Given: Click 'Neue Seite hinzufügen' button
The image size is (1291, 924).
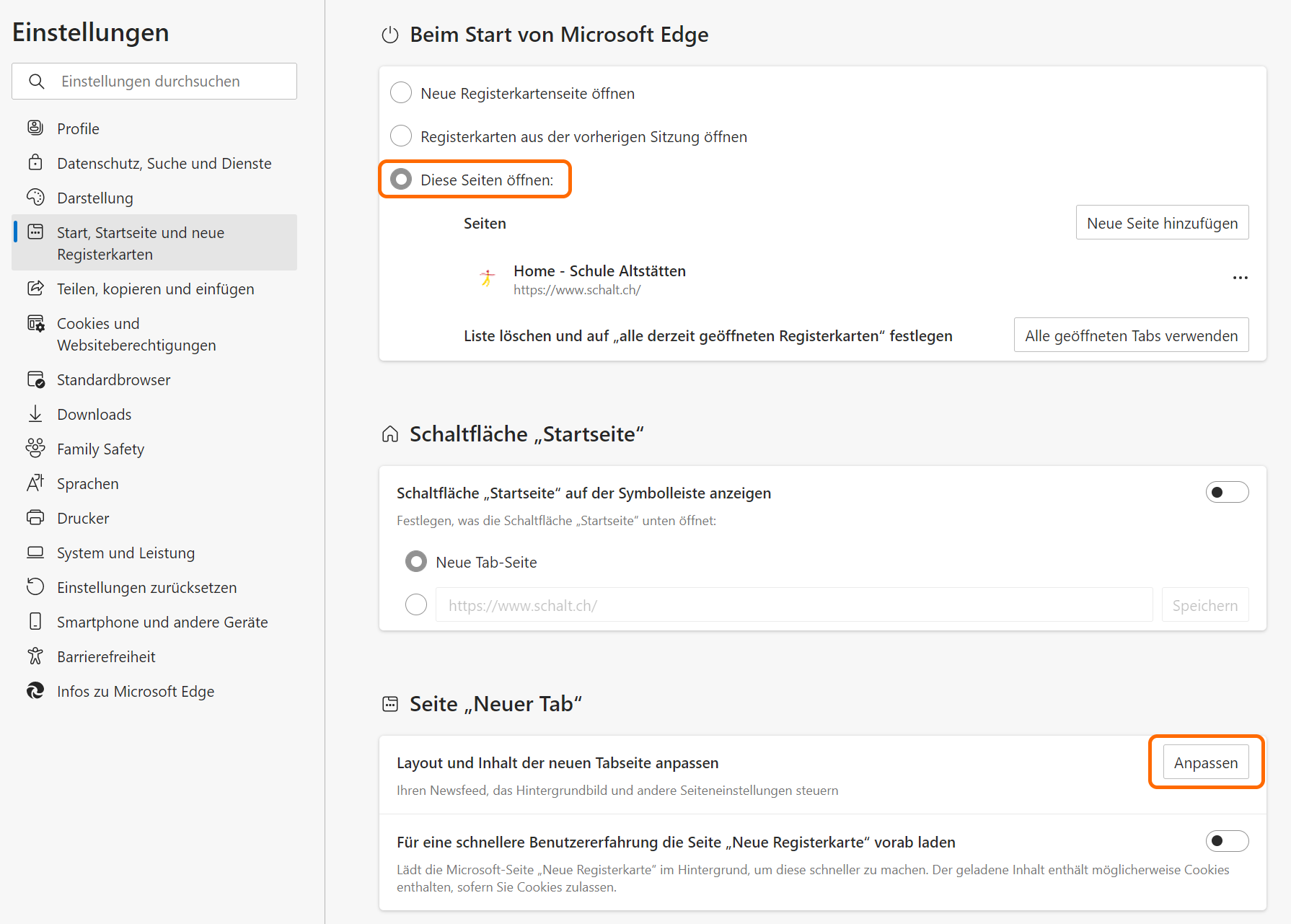Looking at the screenshot, I should [x=1162, y=223].
